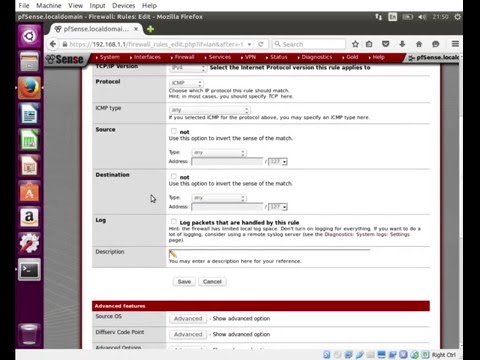This screenshot has height=360, width=480.
Task: Open the Protocol ICMP dropdown
Action: (186, 83)
